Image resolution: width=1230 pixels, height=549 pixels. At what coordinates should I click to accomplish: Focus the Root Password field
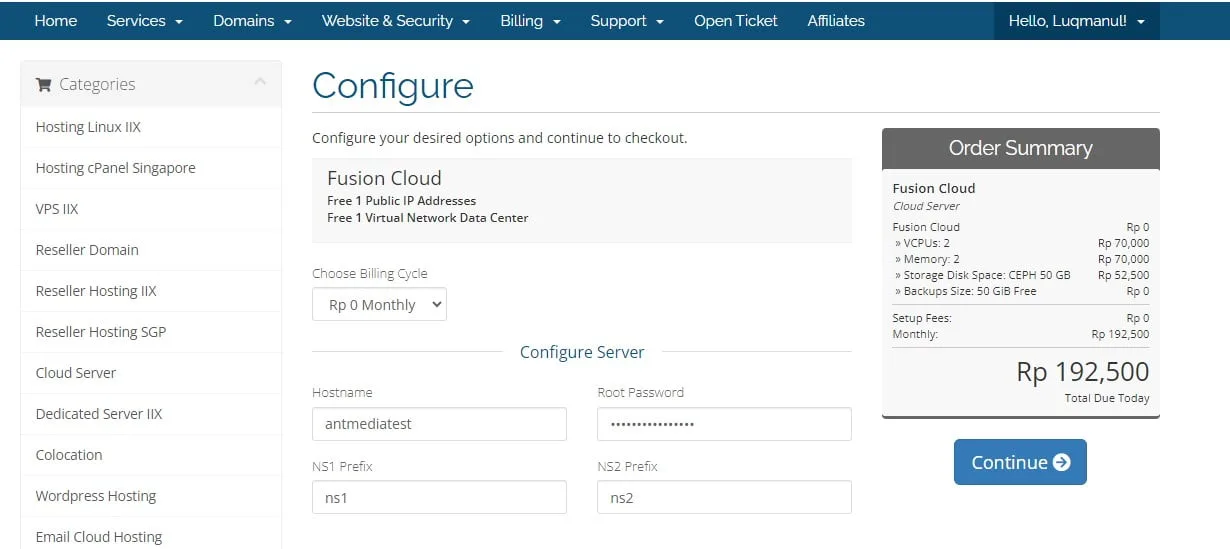coord(724,424)
